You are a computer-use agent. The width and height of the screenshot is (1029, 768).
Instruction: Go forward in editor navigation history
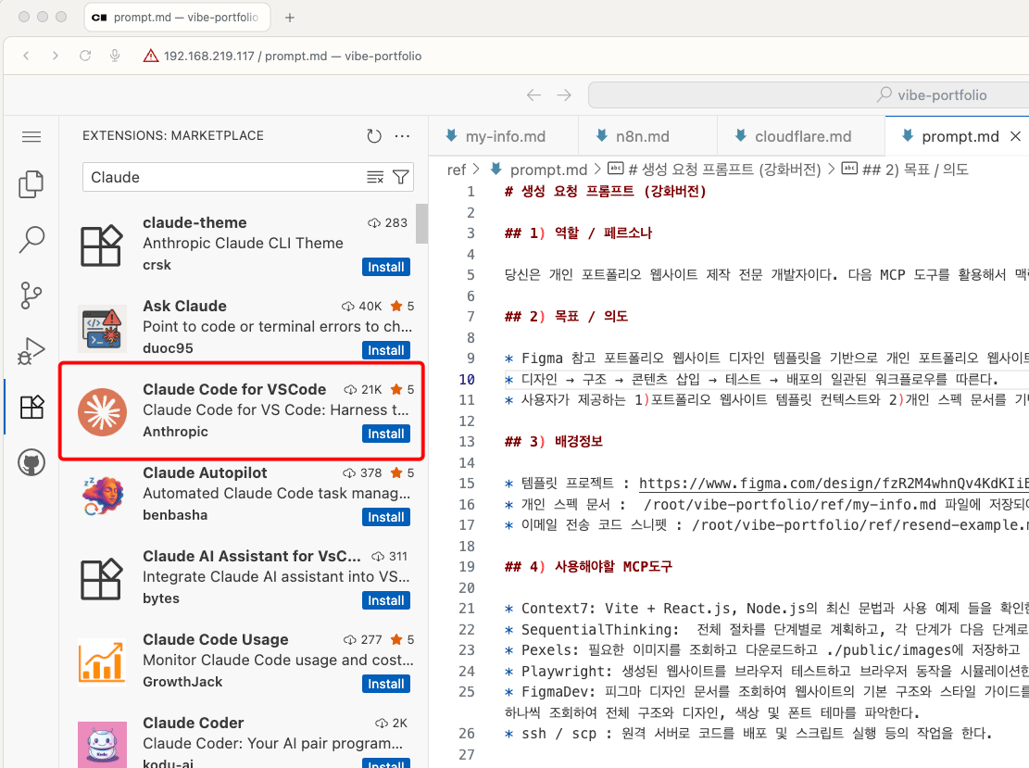click(564, 95)
